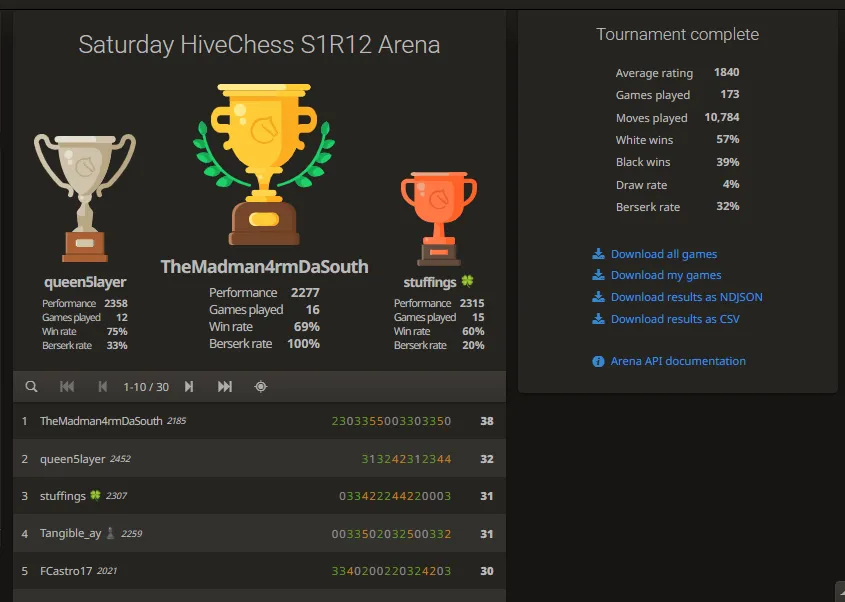Open queen5layer podium profile name
The width and height of the screenshot is (845, 602).
click(85, 282)
